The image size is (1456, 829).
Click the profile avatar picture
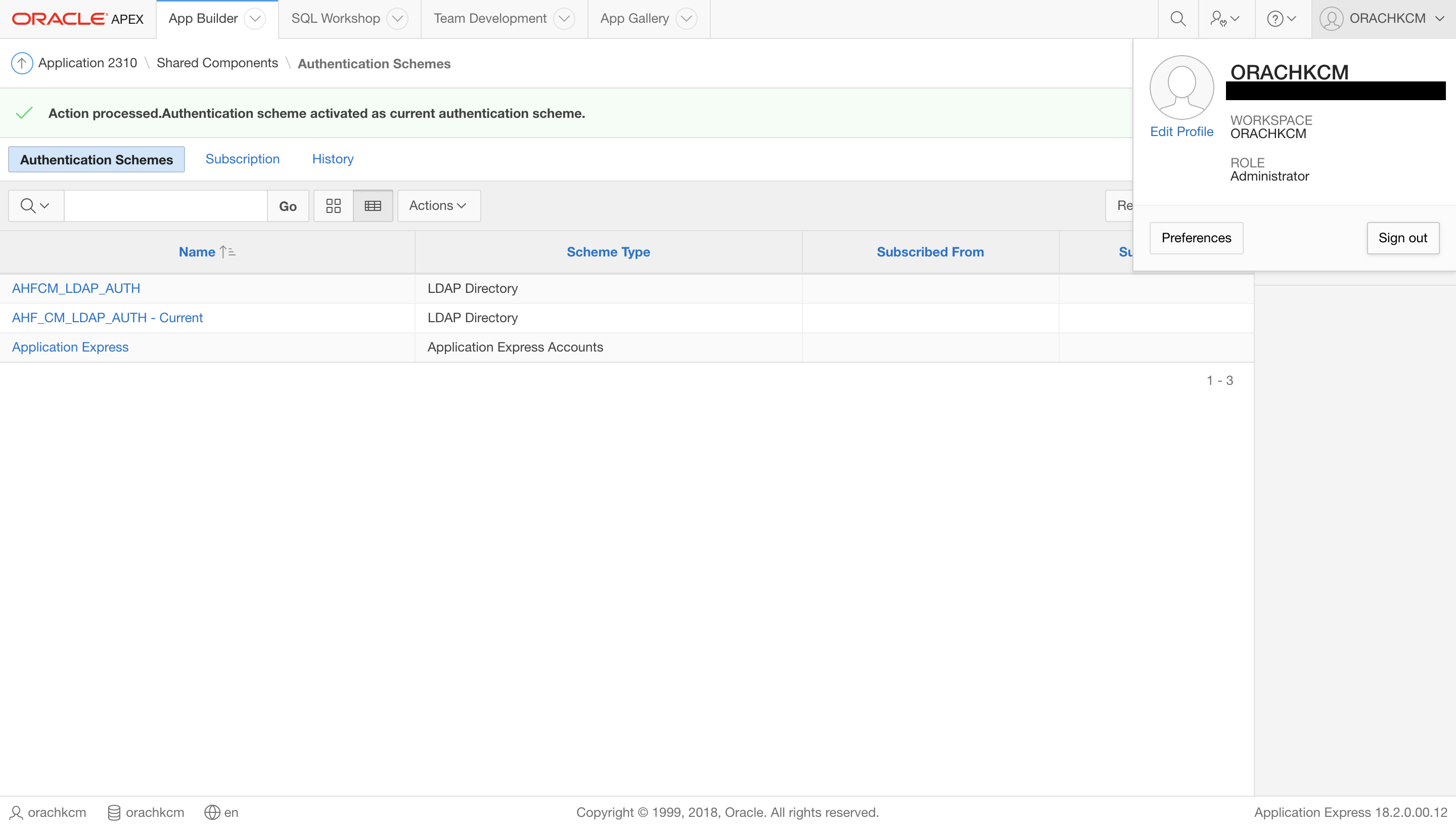coord(1181,87)
